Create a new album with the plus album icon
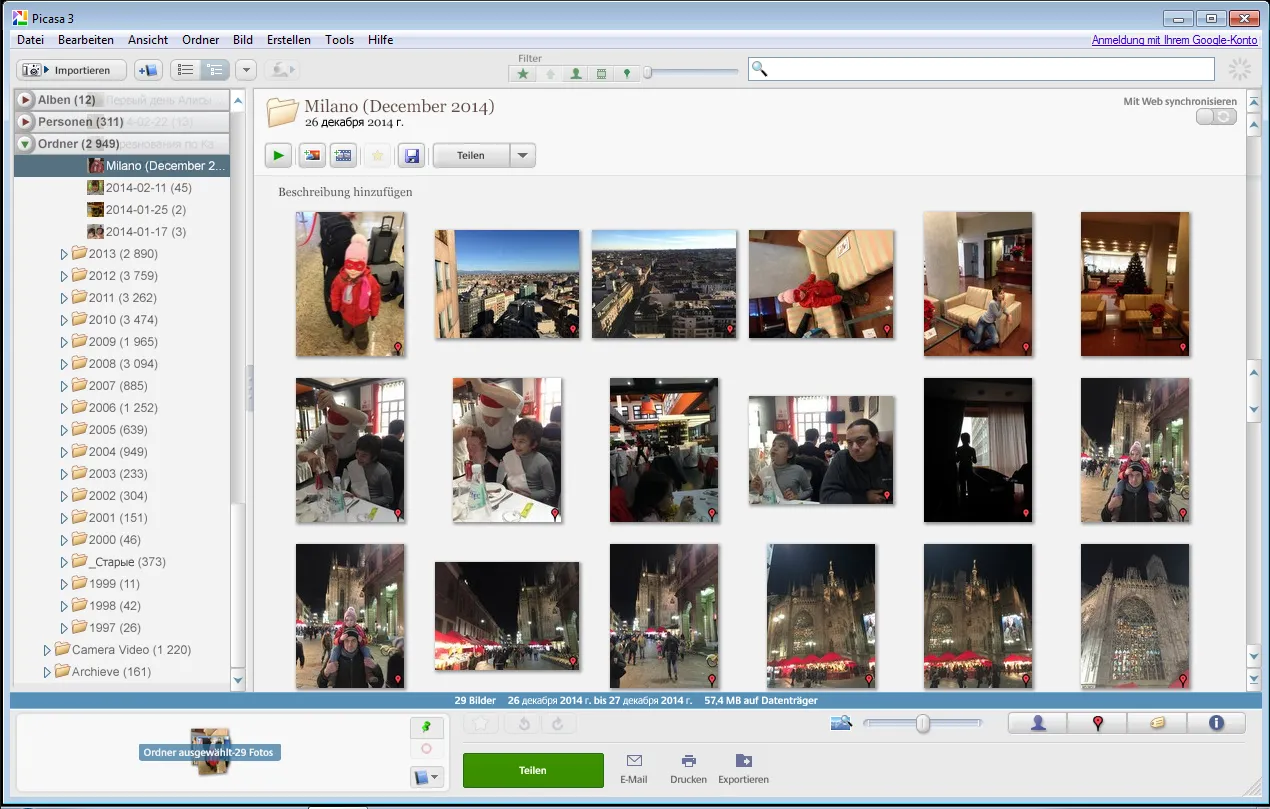Viewport: 1270px width, 809px height. tap(148, 70)
